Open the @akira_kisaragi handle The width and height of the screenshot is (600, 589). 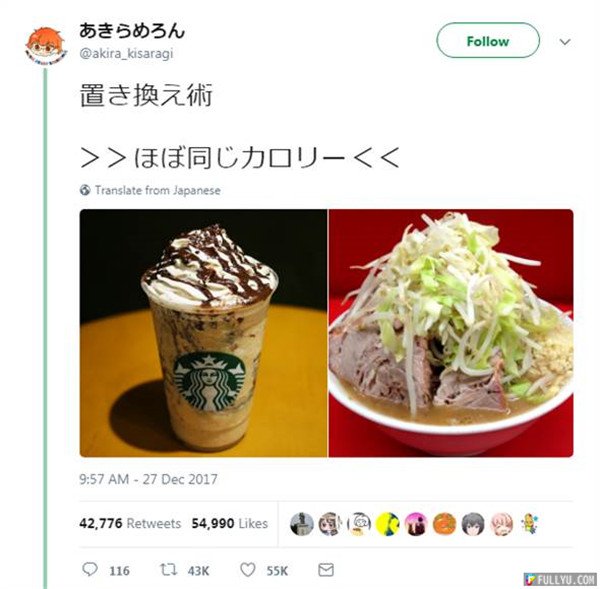pyautogui.click(x=126, y=54)
